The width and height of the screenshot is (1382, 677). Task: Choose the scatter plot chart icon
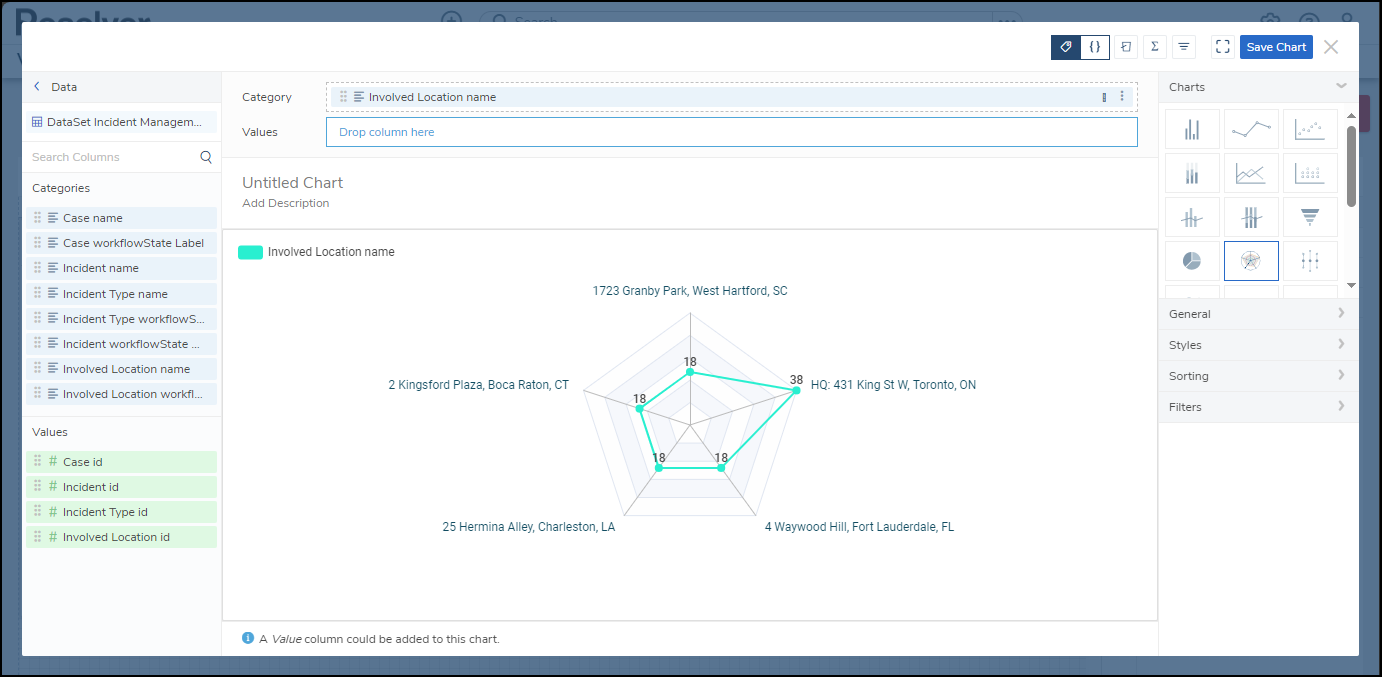pyautogui.click(x=1310, y=129)
